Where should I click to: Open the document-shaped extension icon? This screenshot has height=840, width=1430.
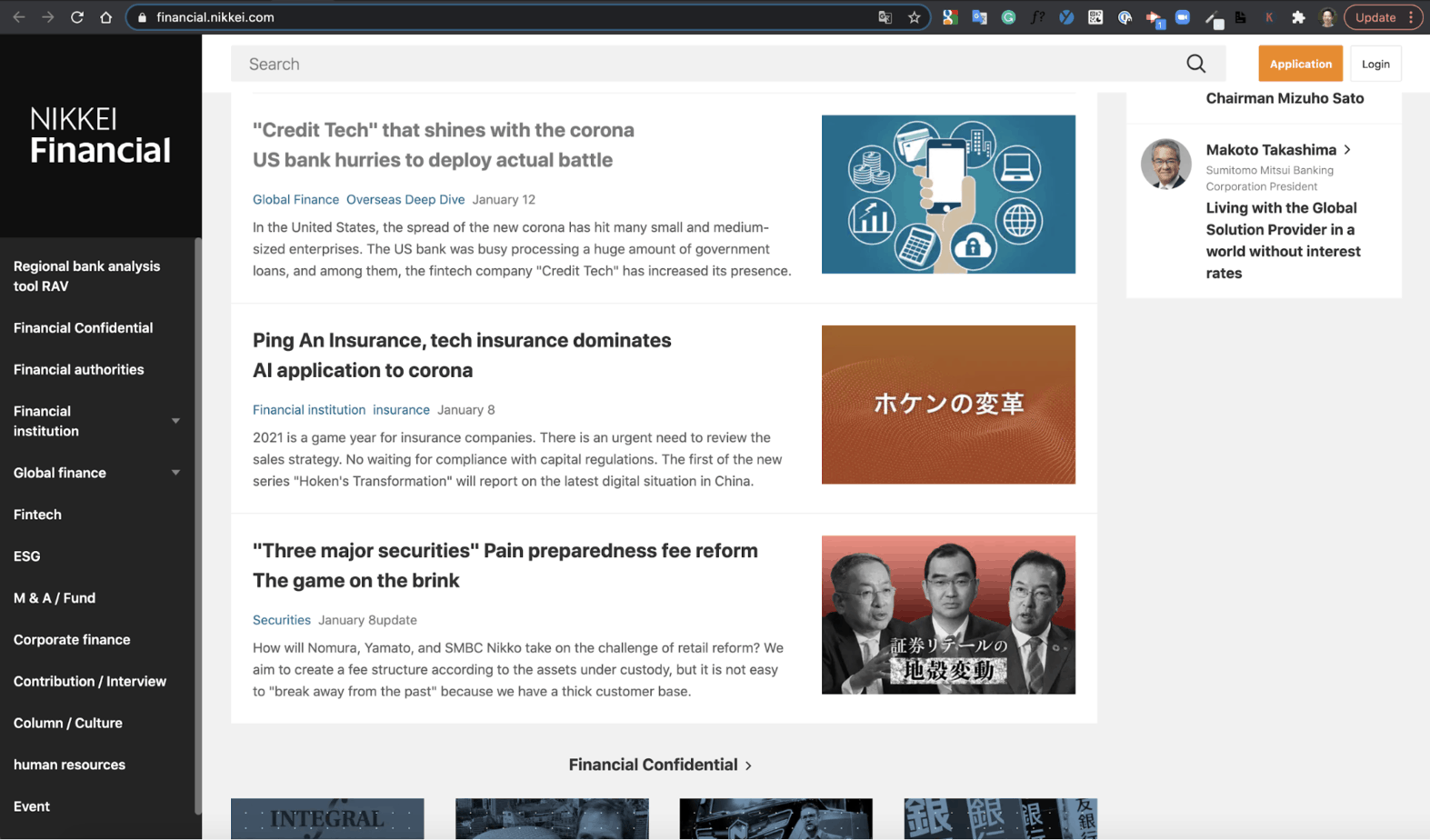tap(1240, 17)
